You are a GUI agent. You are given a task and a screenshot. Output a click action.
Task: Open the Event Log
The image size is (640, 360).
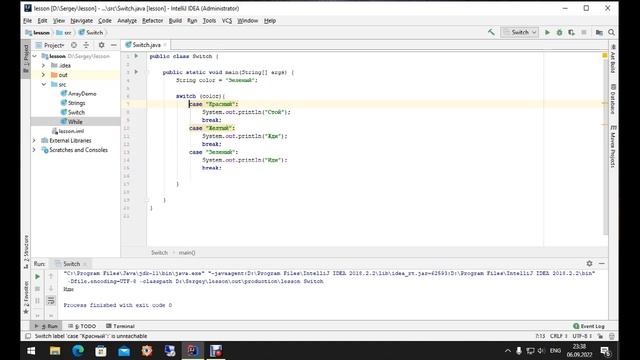(589, 326)
